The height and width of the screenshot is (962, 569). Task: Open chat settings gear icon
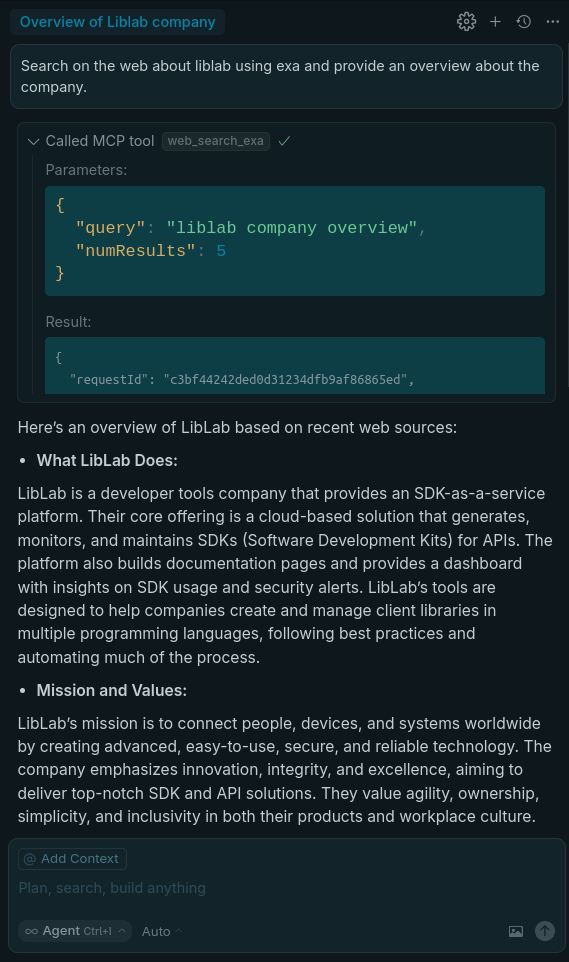tap(466, 21)
